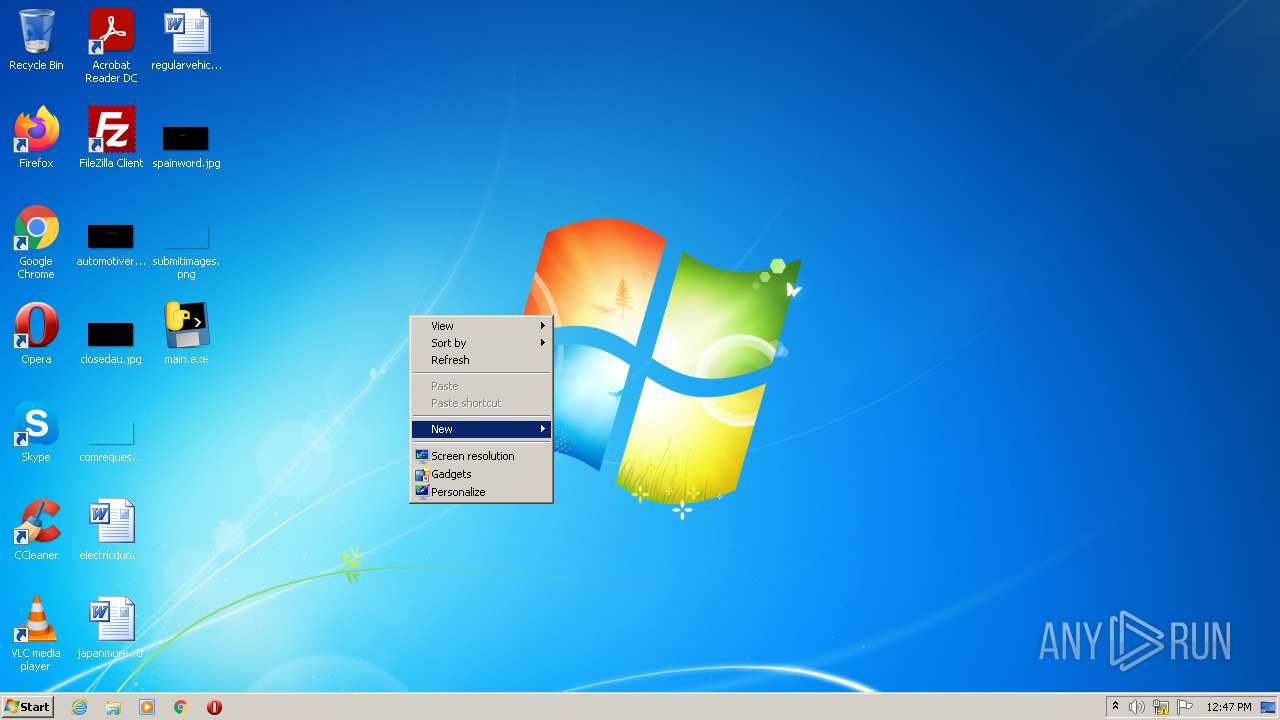
Task: Show hidden system tray icons
Action: coord(1116,707)
